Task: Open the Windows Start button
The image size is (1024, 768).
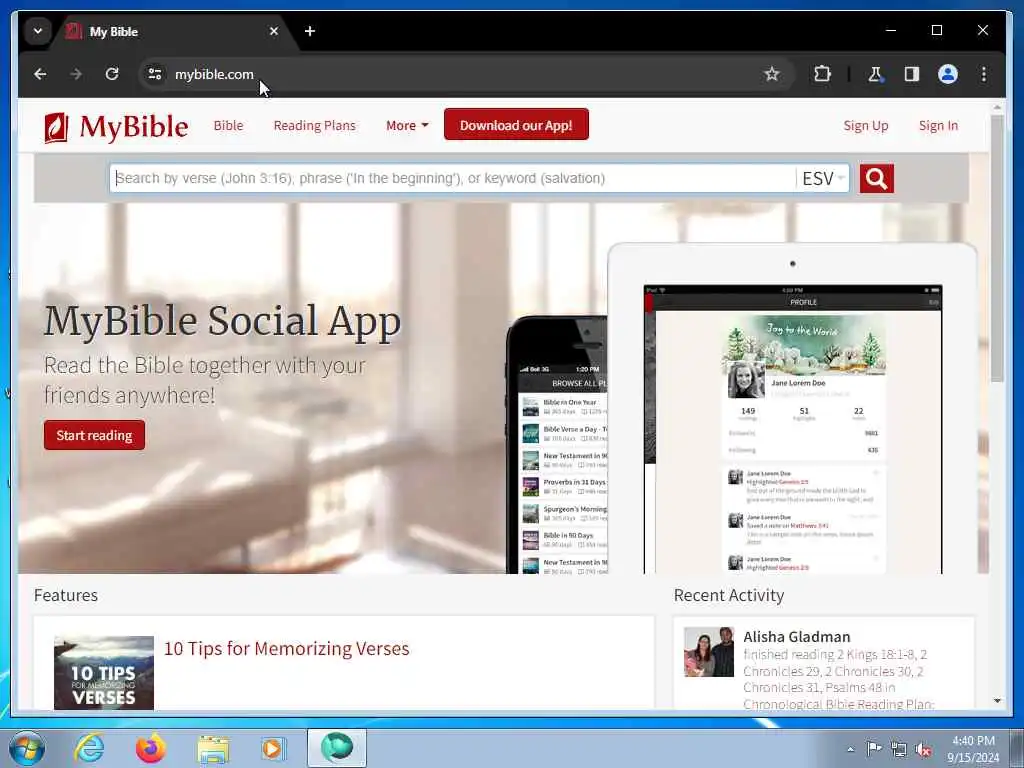Action: (x=27, y=748)
